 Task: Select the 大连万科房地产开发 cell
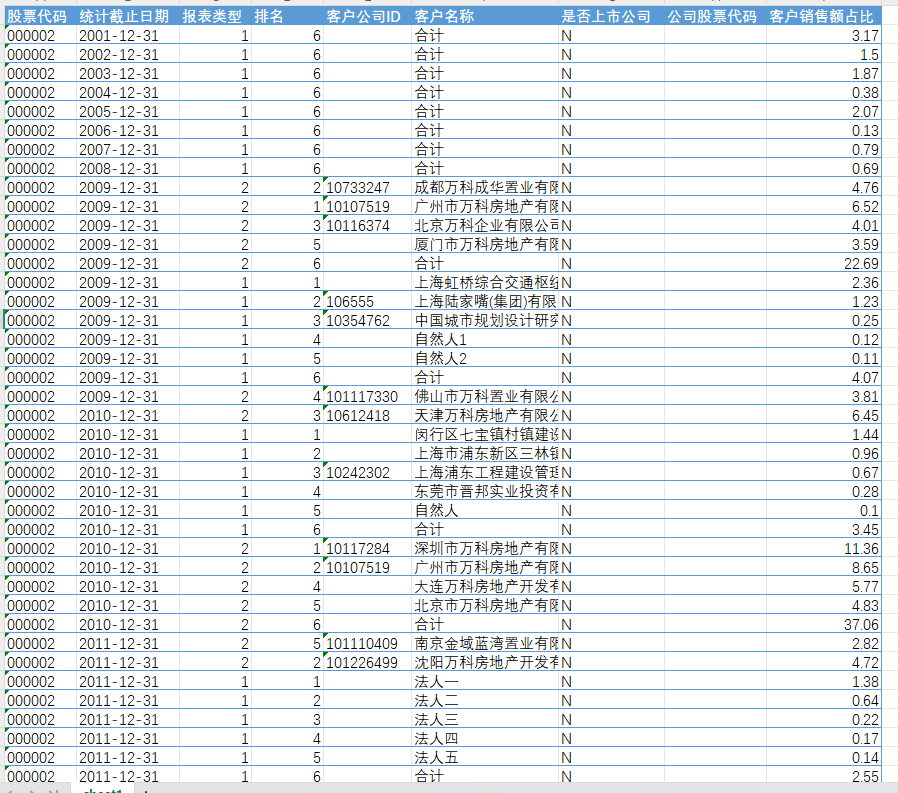tap(485, 586)
